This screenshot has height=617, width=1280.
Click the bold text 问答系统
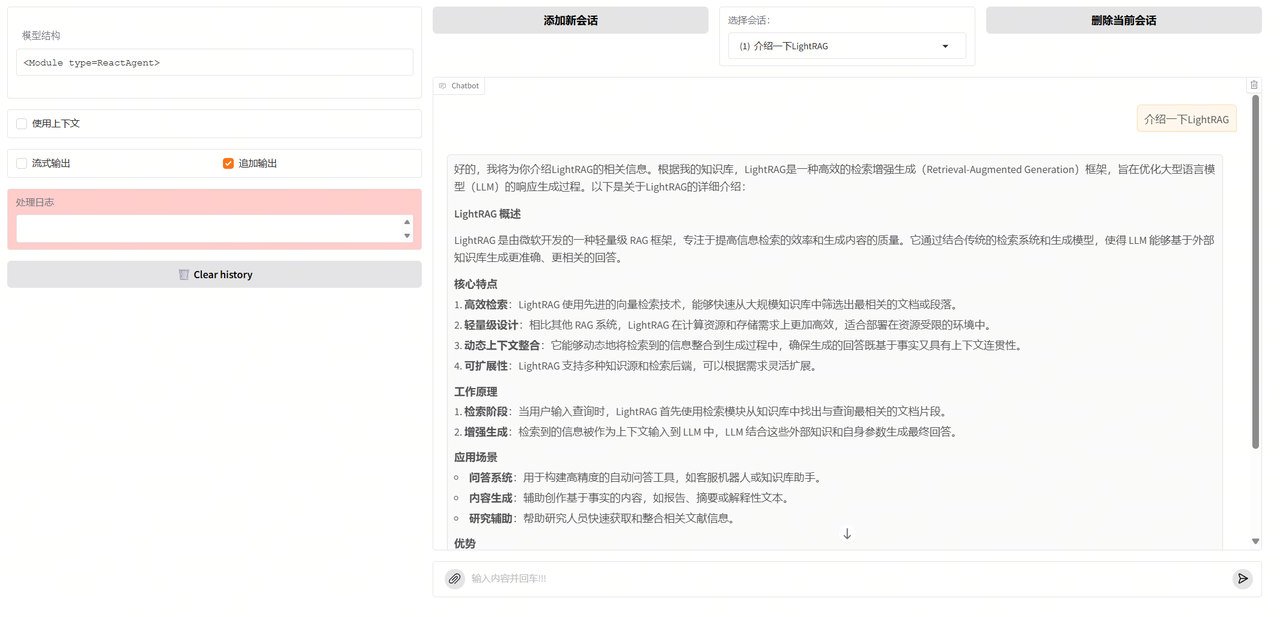click(x=491, y=477)
